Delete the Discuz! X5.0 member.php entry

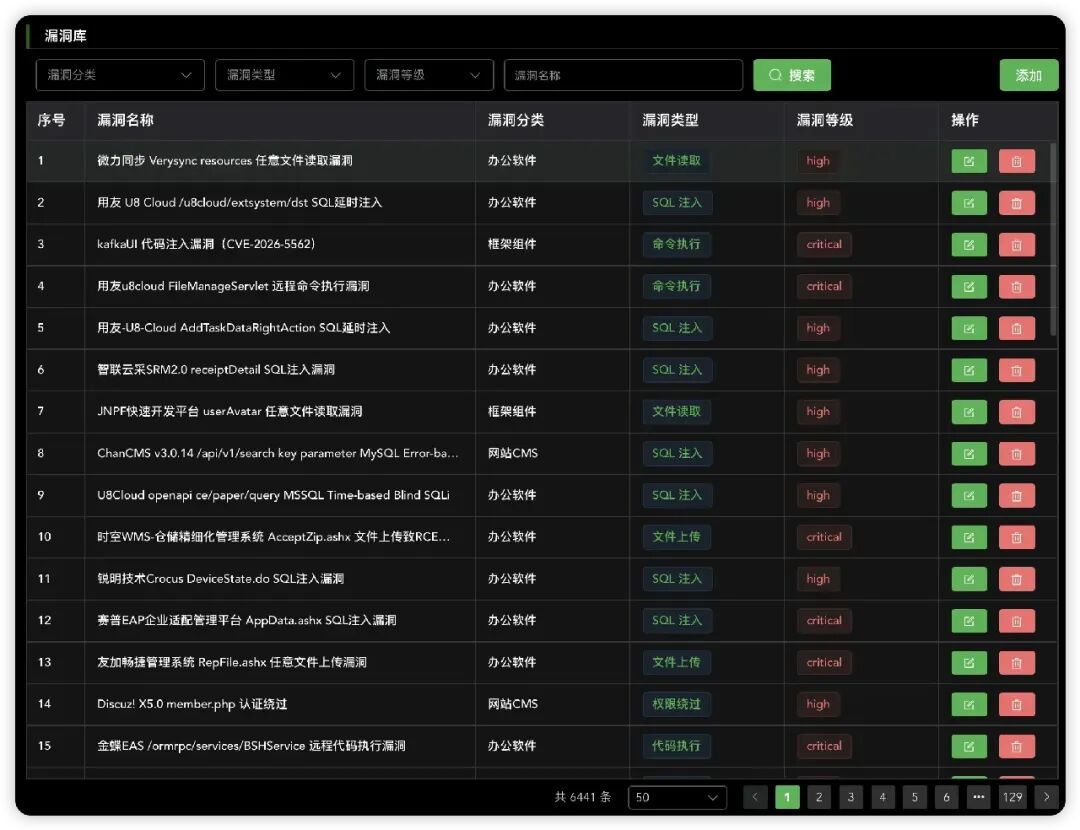1016,705
